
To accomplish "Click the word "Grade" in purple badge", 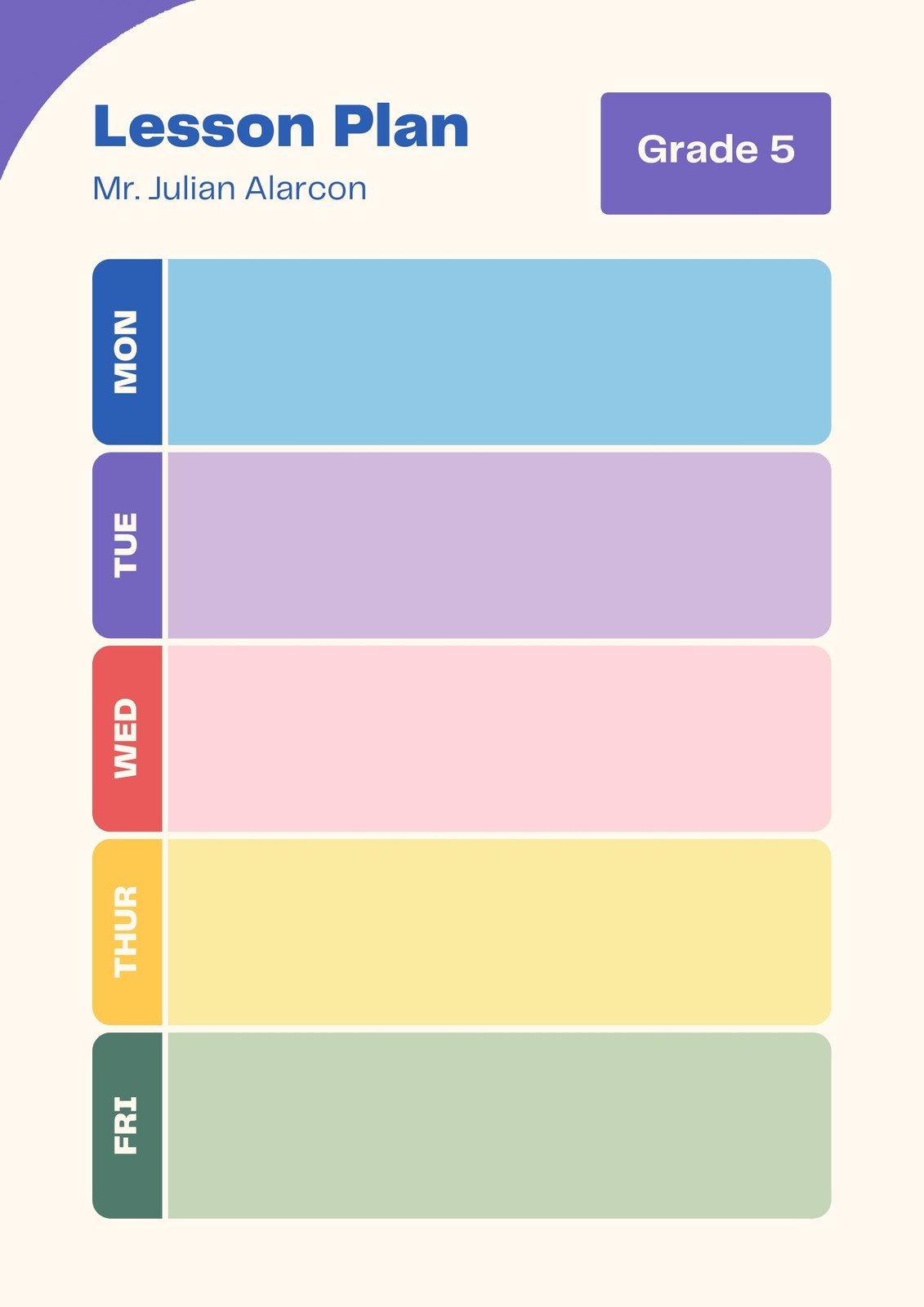I will (x=697, y=149).
